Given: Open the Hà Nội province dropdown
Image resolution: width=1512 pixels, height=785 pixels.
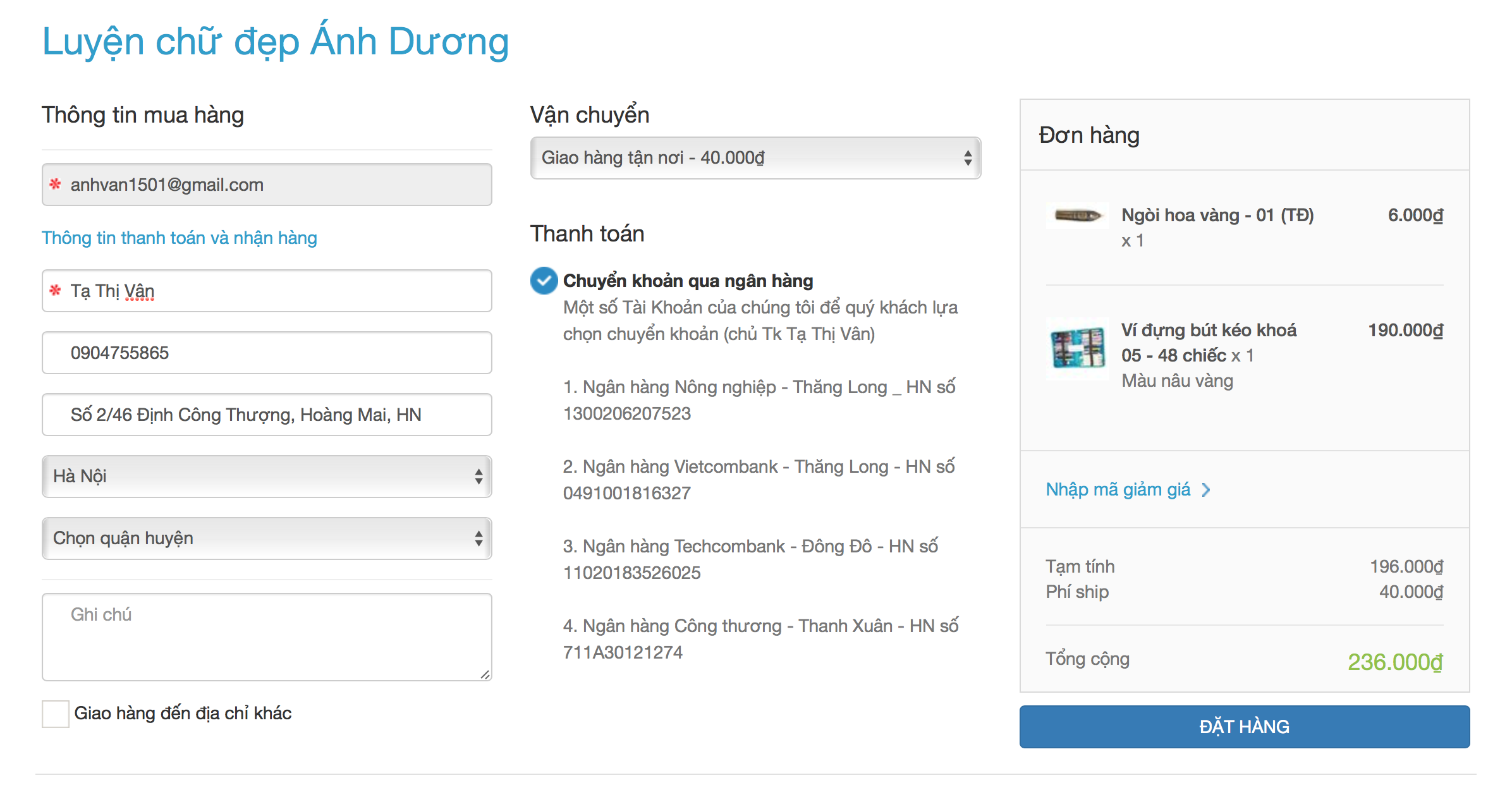Looking at the screenshot, I should tap(266, 477).
